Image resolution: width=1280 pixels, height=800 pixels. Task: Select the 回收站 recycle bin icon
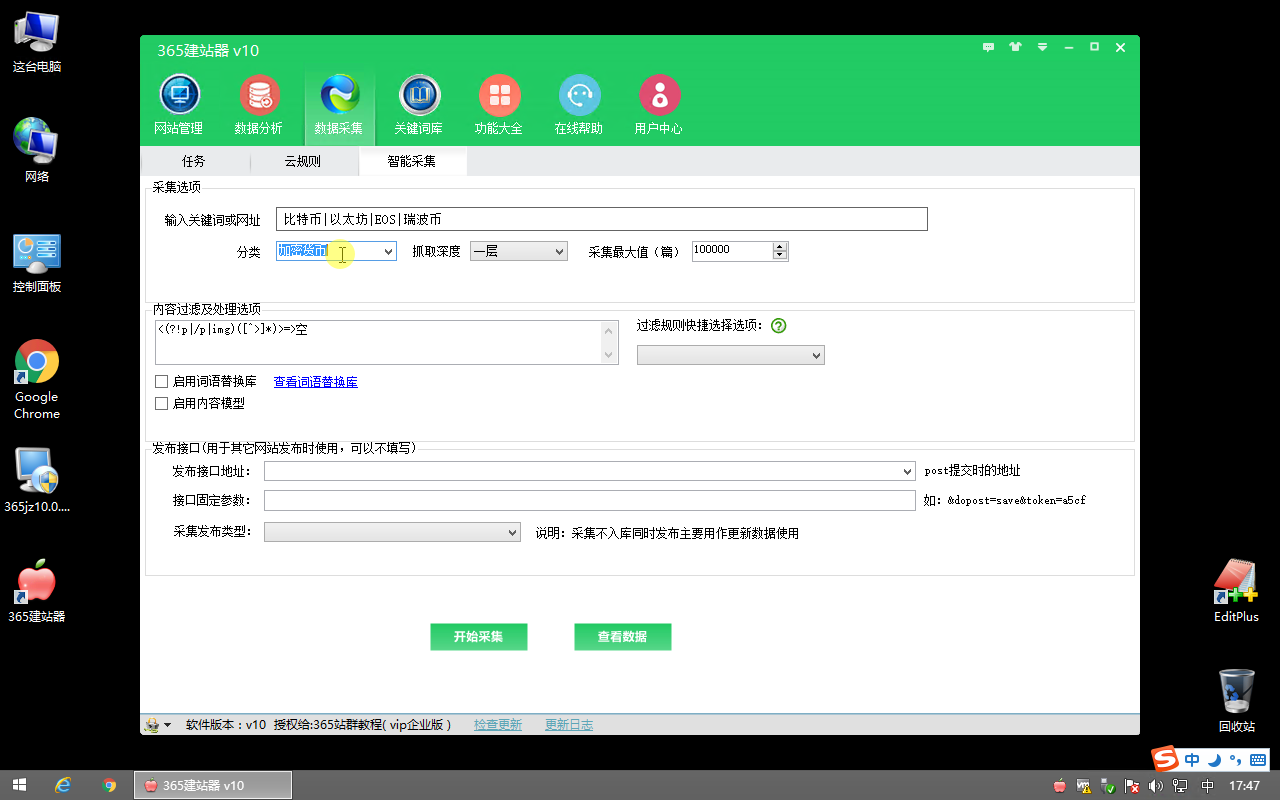coord(1236,701)
